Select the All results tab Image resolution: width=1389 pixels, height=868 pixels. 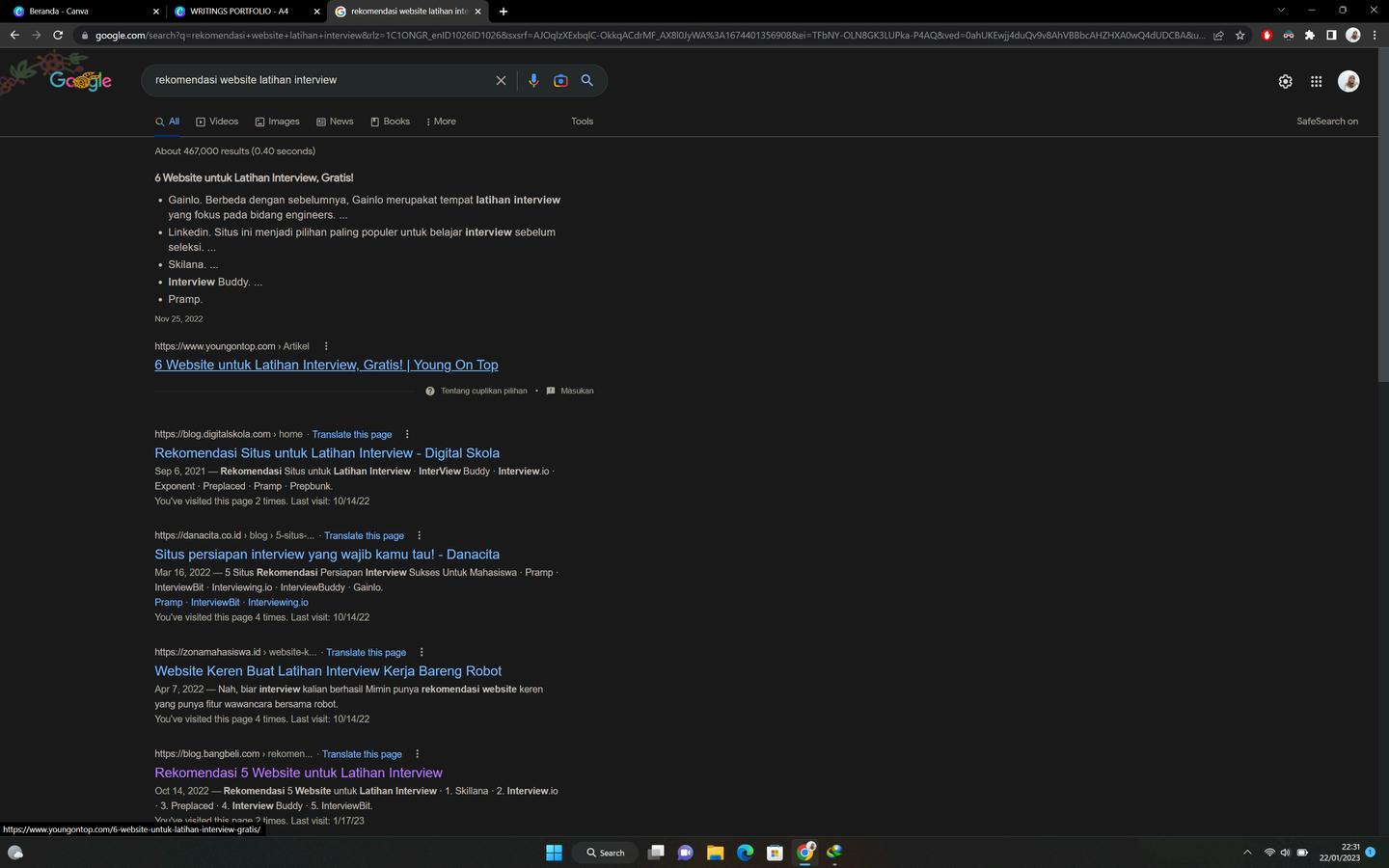(x=167, y=122)
